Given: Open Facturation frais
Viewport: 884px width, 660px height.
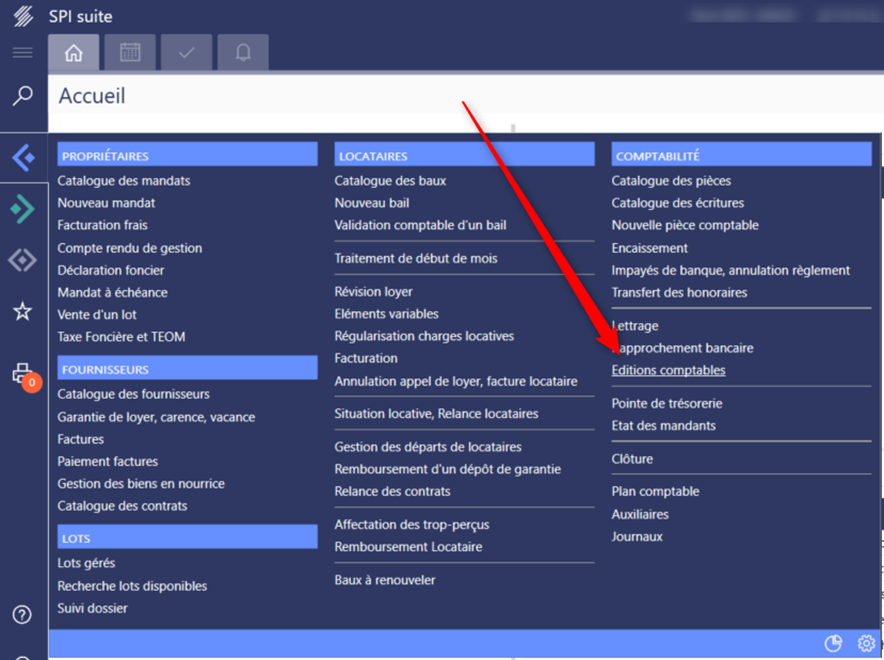Looking at the screenshot, I should click(x=102, y=225).
